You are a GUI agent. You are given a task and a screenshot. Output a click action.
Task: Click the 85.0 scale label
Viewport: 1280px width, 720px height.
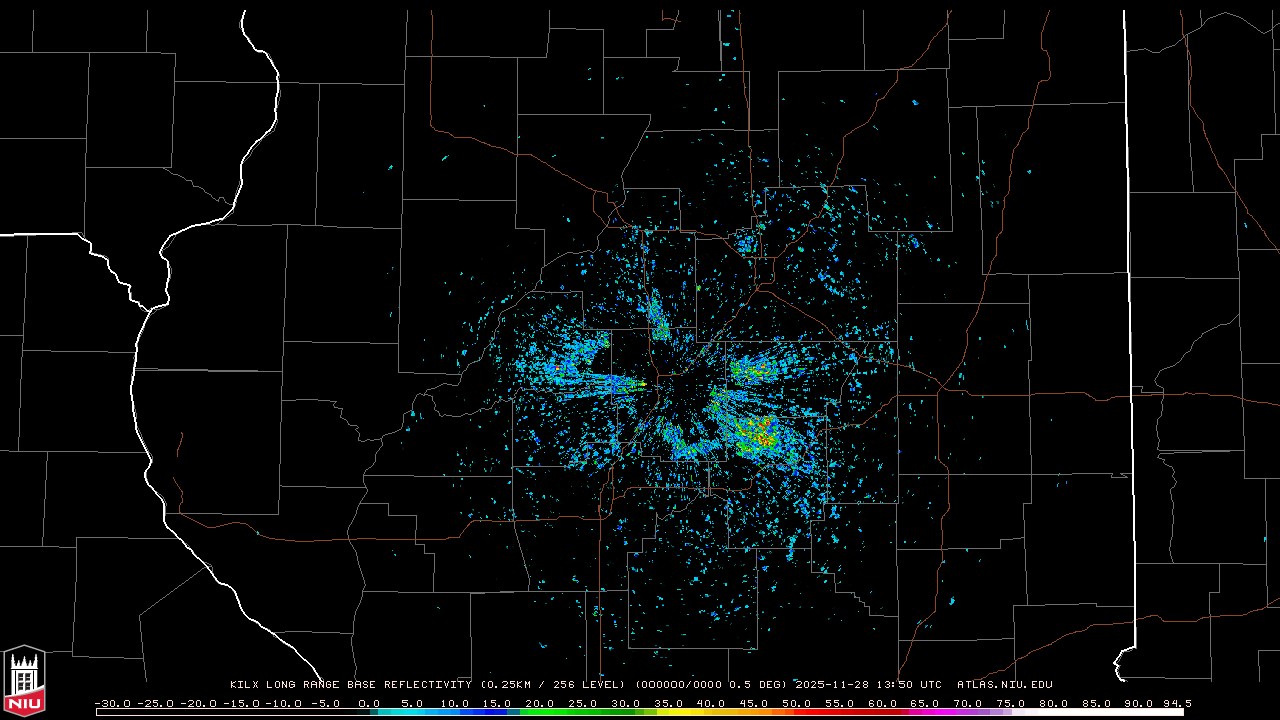tap(1096, 703)
